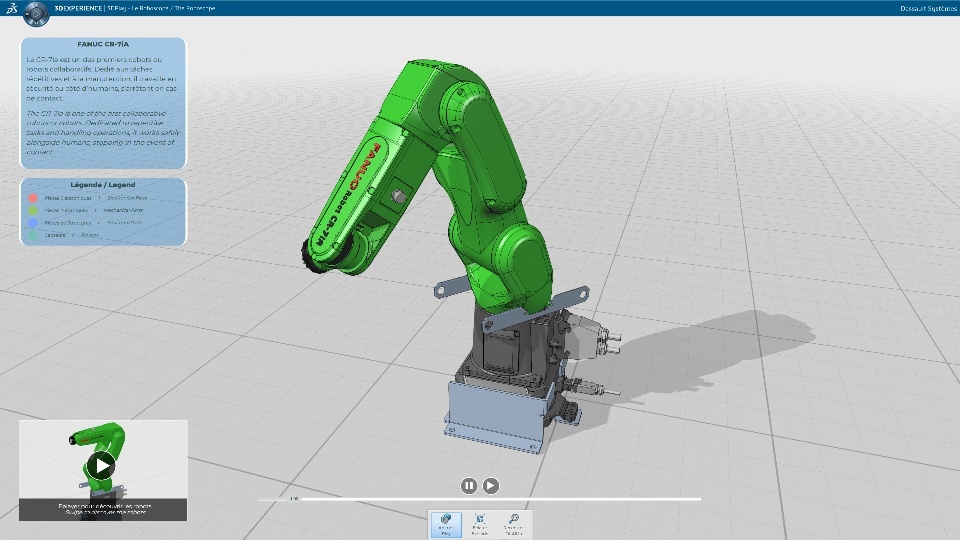
Task: Click the 'FANUC CR-7iA' panel title
Action: (x=103, y=44)
